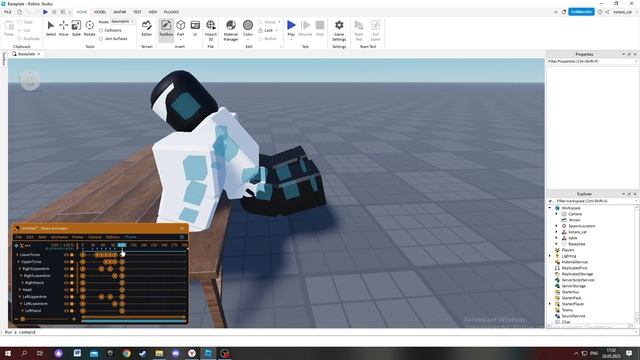Click the quick-access Play button in title toolbar
The image size is (640, 360).
(x=45, y=12)
